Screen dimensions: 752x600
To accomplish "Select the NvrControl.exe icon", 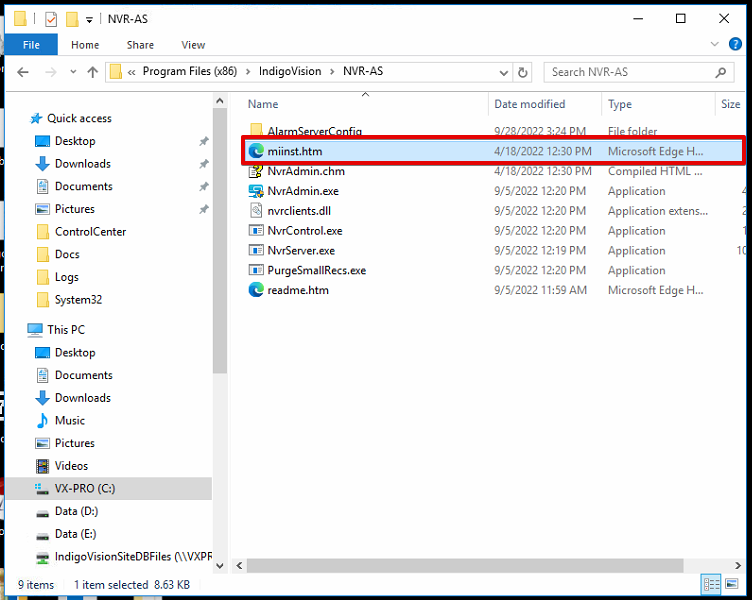I will (x=256, y=231).
